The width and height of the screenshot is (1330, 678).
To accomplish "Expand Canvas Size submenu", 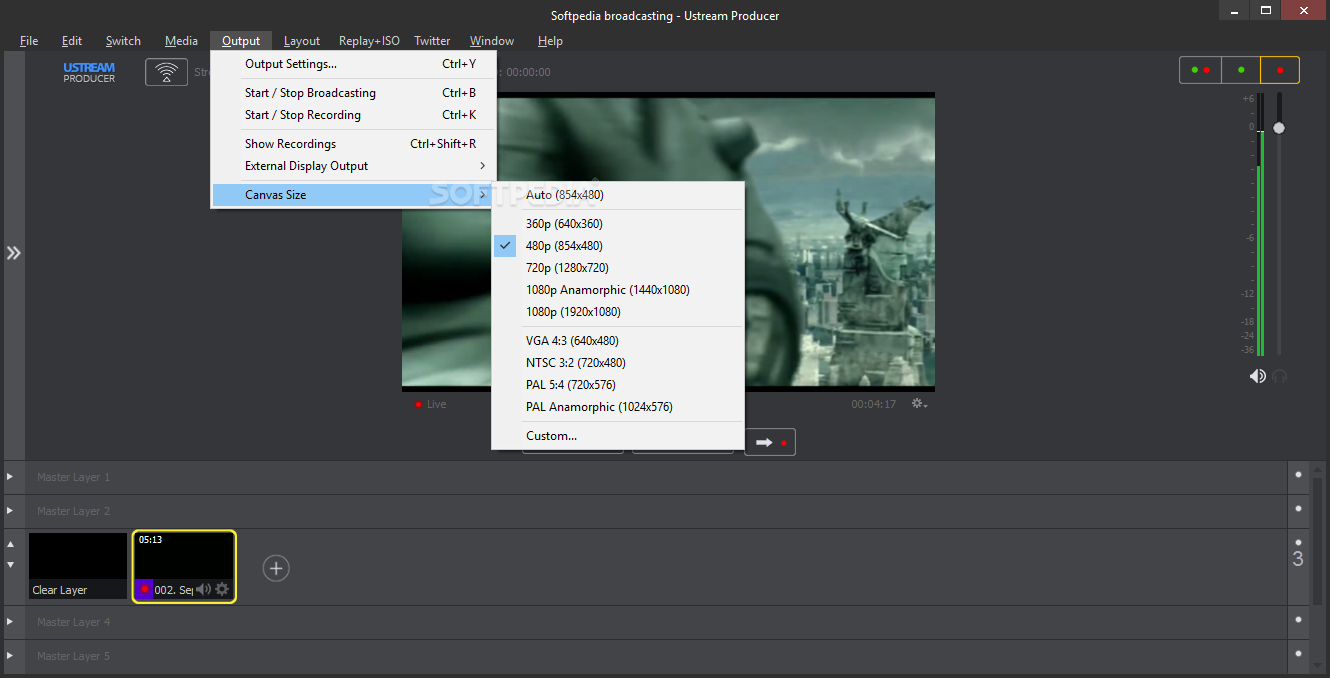I will pos(354,195).
